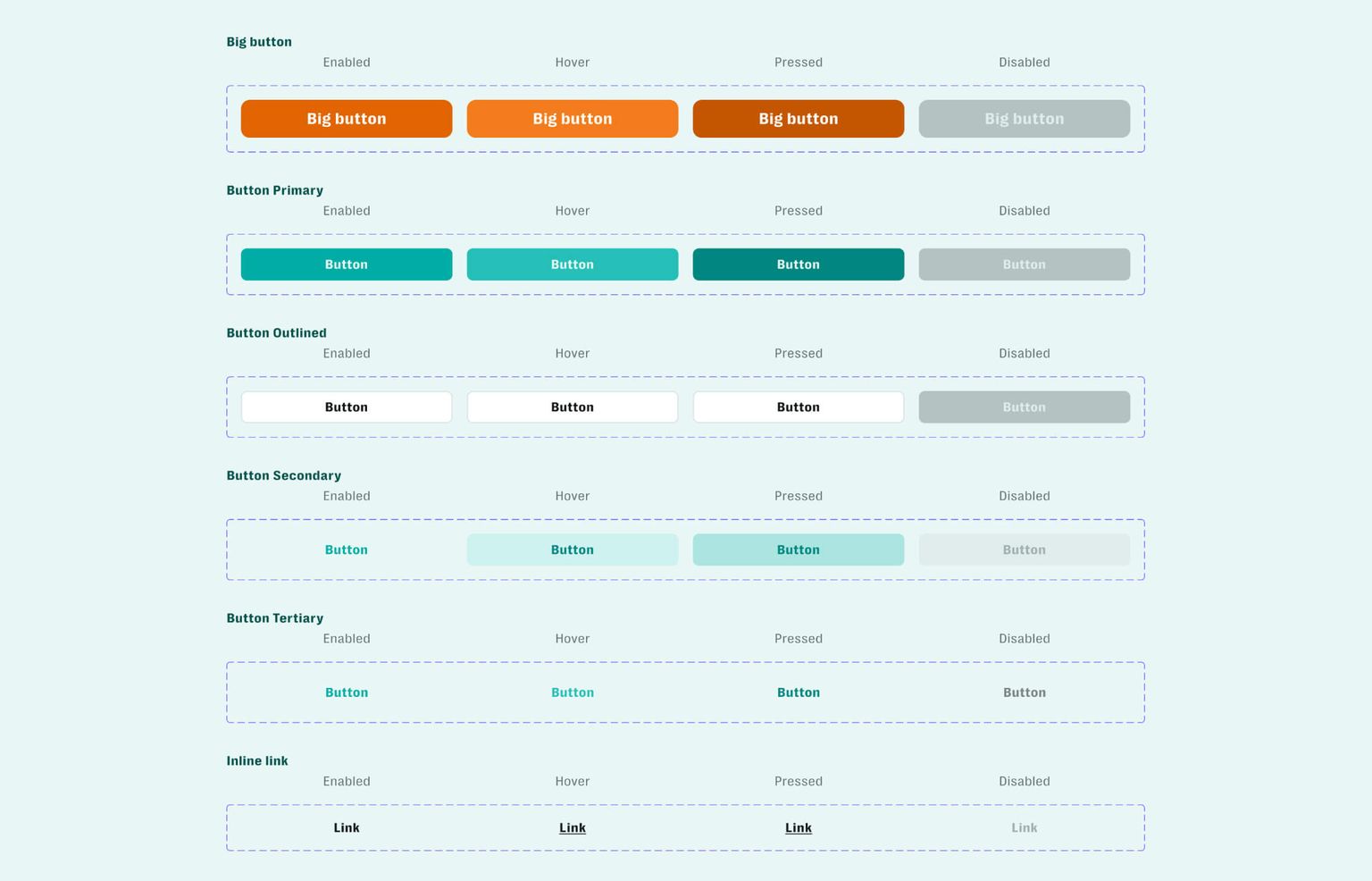Click the 'Disabled' label in Button Secondary section

[1025, 496]
